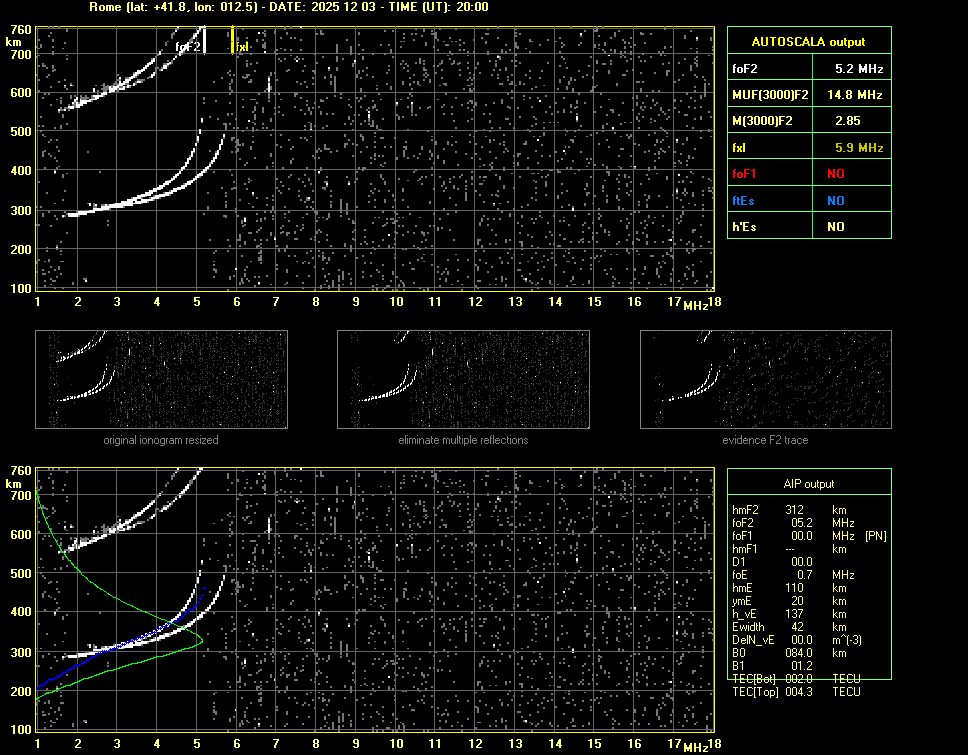Click the Rome date and time title text
Image resolution: width=968 pixels, height=755 pixels.
pyautogui.click(x=288, y=7)
